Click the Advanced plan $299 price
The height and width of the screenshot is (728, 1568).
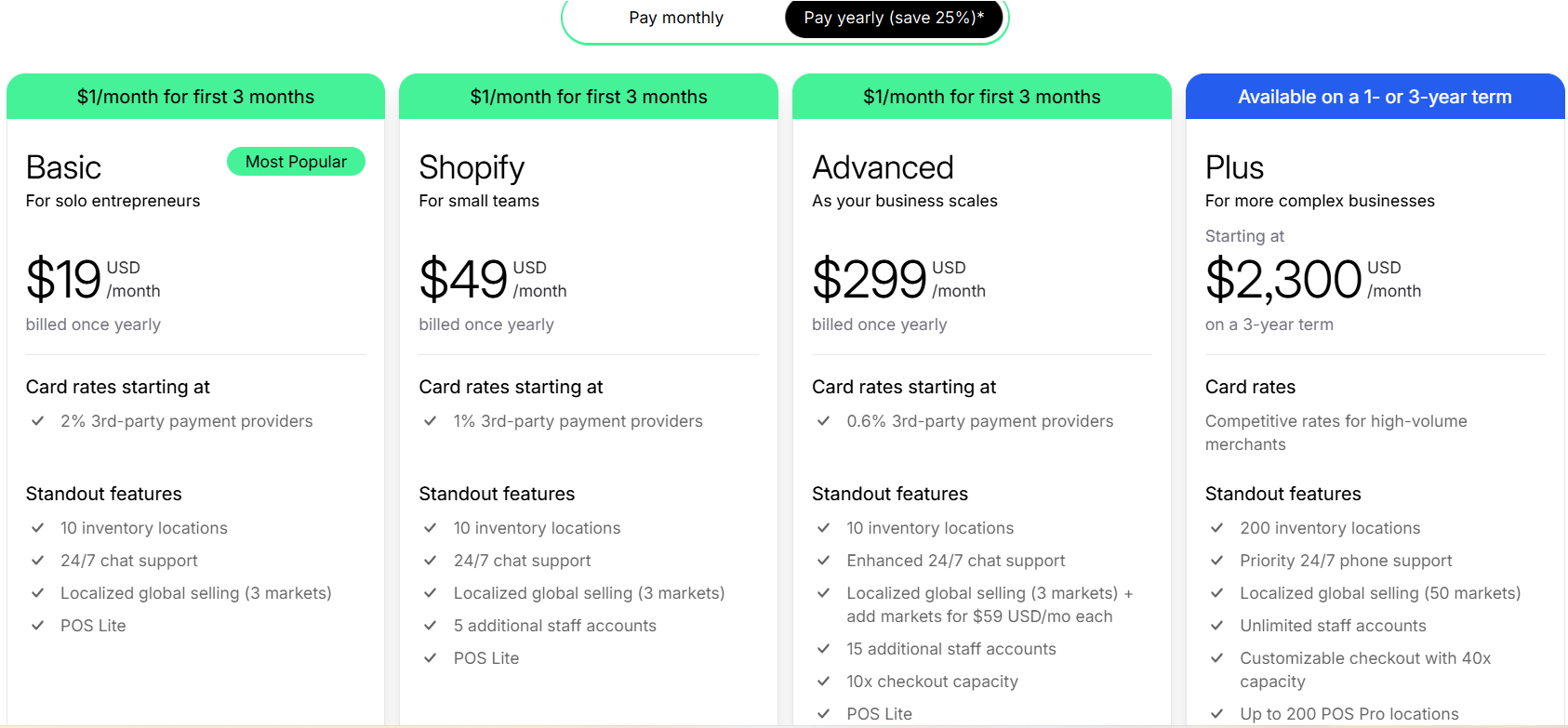[x=870, y=279]
